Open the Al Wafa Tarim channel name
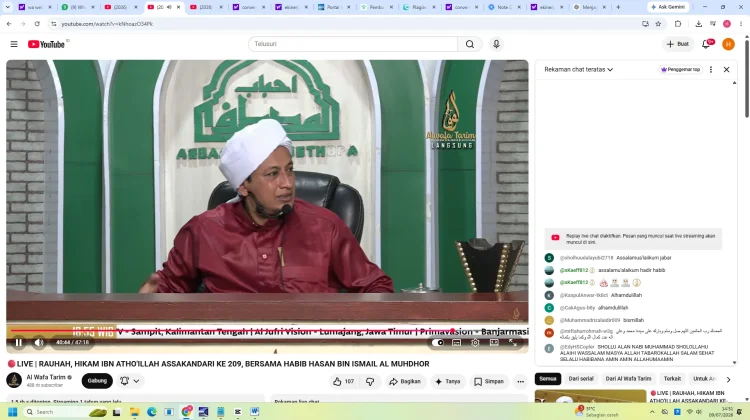This screenshot has height=420, width=750. (46, 377)
